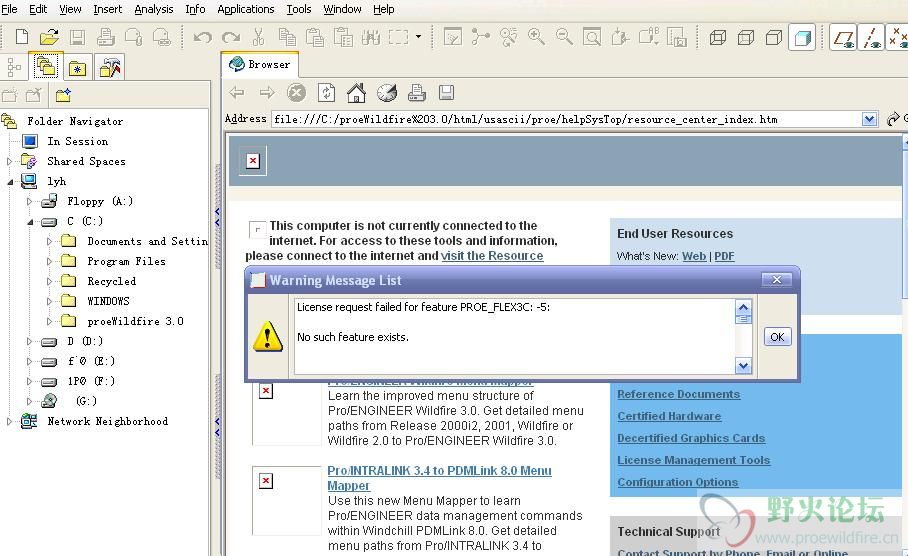908x556 pixels.
Task: Open visit the Resource link
Action: pos(492,256)
